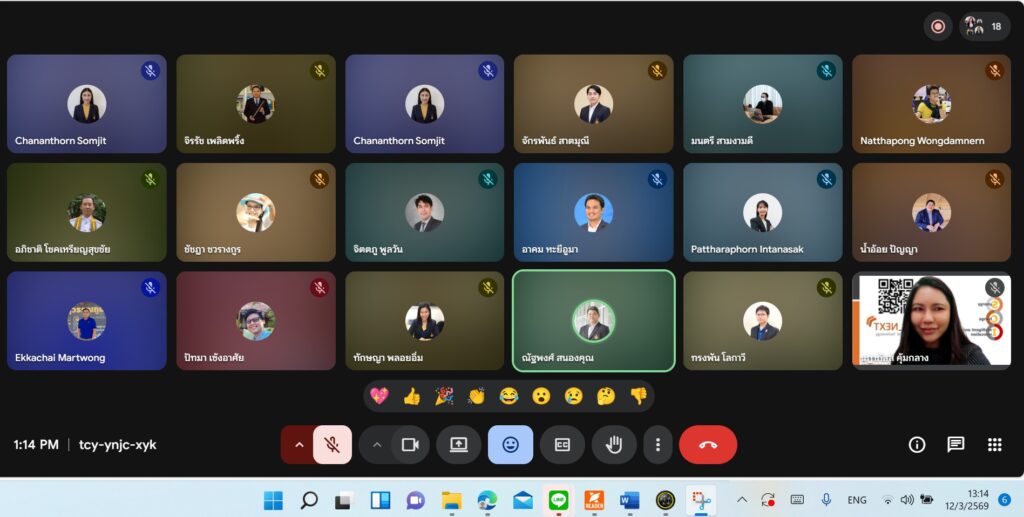Image resolution: width=1024 pixels, height=517 pixels.
Task: Send the thumbs up reaction
Action: 411,396
